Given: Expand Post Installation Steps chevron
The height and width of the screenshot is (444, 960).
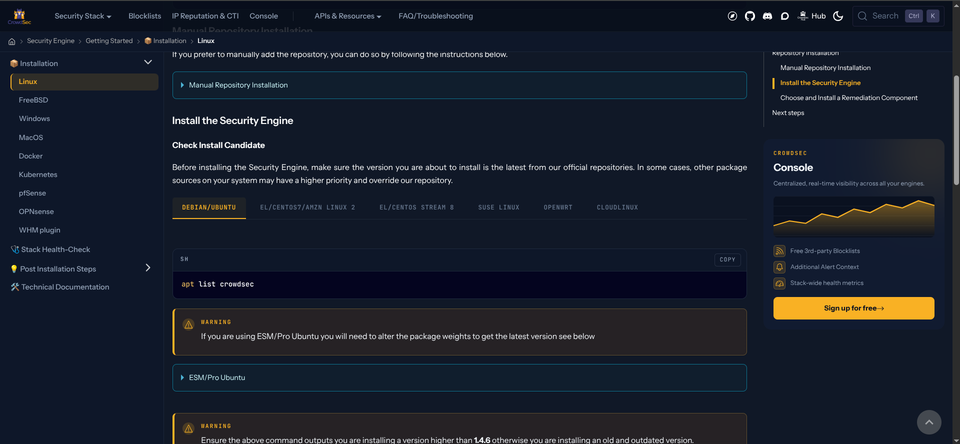Looking at the screenshot, I should point(148,268).
